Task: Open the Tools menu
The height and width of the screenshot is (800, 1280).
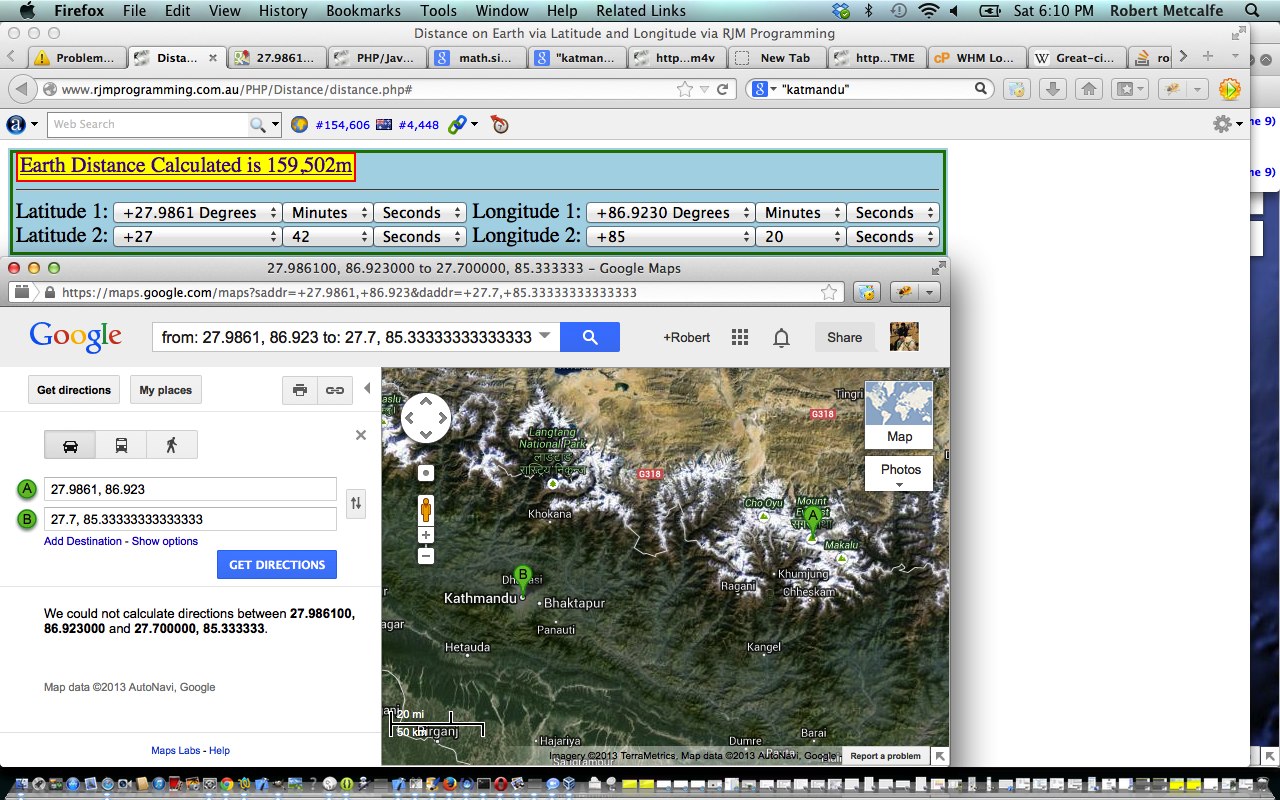Action: (x=438, y=10)
